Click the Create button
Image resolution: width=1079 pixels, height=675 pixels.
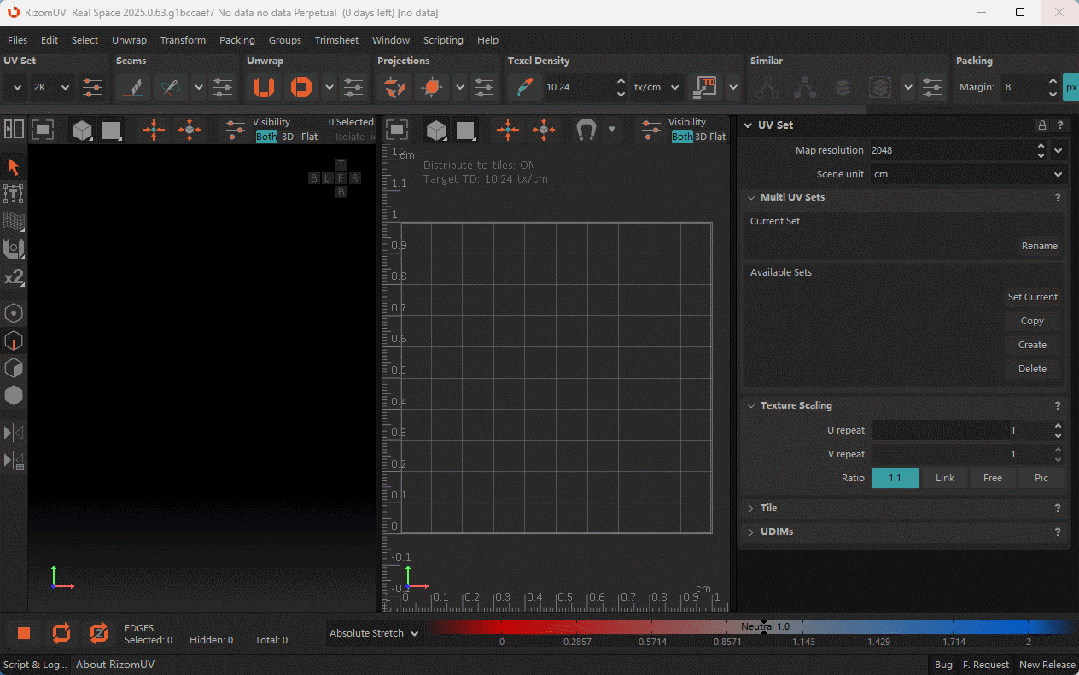pyautogui.click(x=1032, y=345)
